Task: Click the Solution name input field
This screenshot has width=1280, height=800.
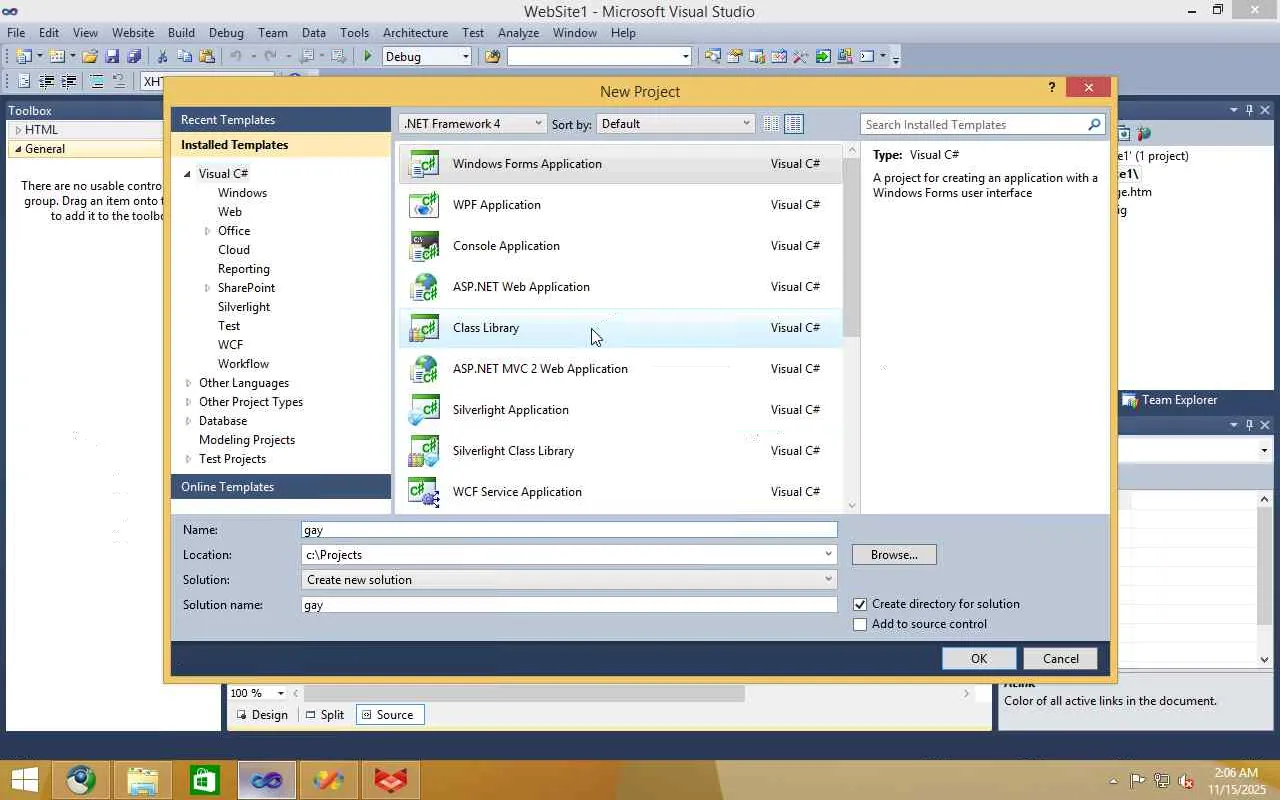Action: [569, 605]
